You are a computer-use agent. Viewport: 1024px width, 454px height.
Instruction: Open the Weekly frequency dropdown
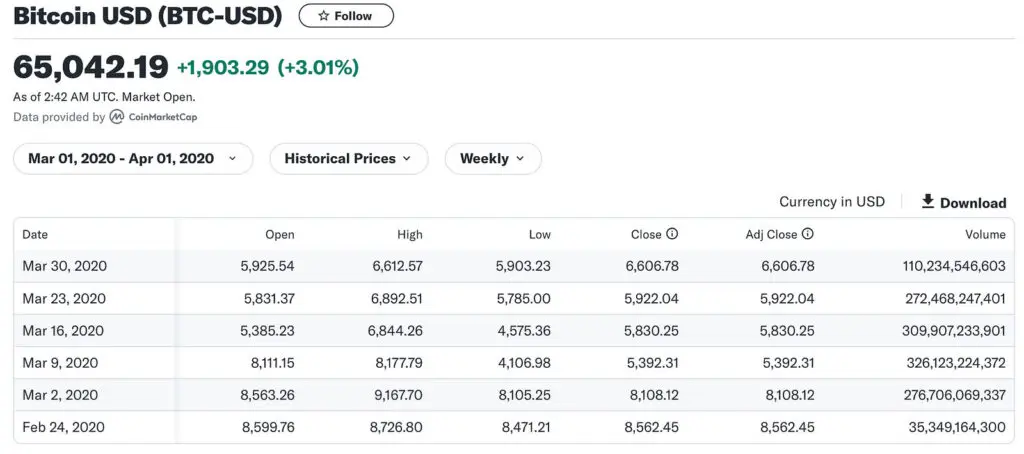pyautogui.click(x=493, y=159)
